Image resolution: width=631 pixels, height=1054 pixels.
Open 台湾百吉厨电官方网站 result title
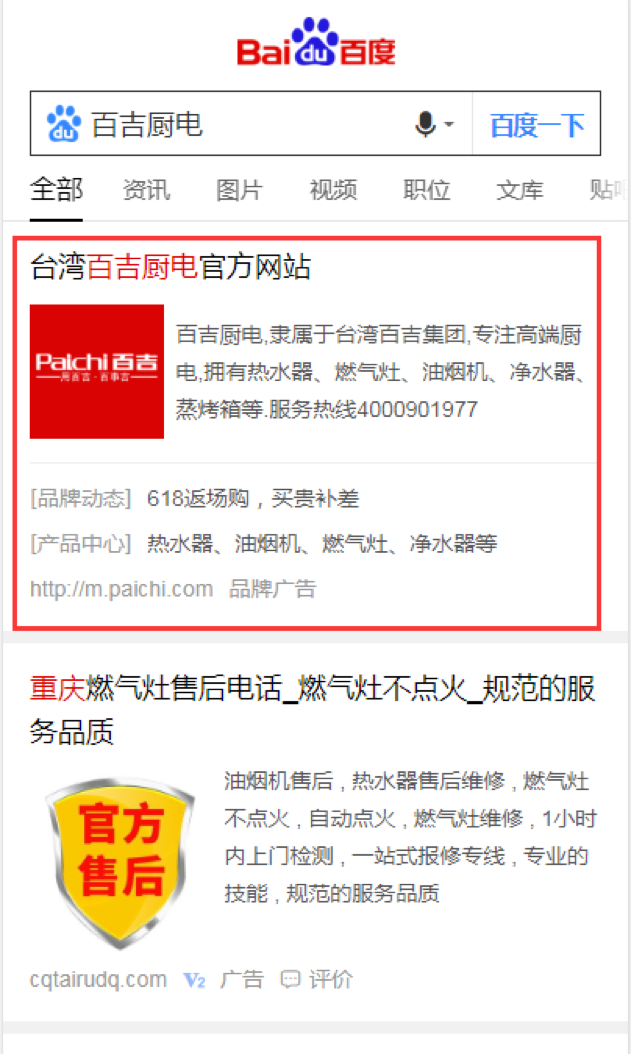[x=171, y=266]
